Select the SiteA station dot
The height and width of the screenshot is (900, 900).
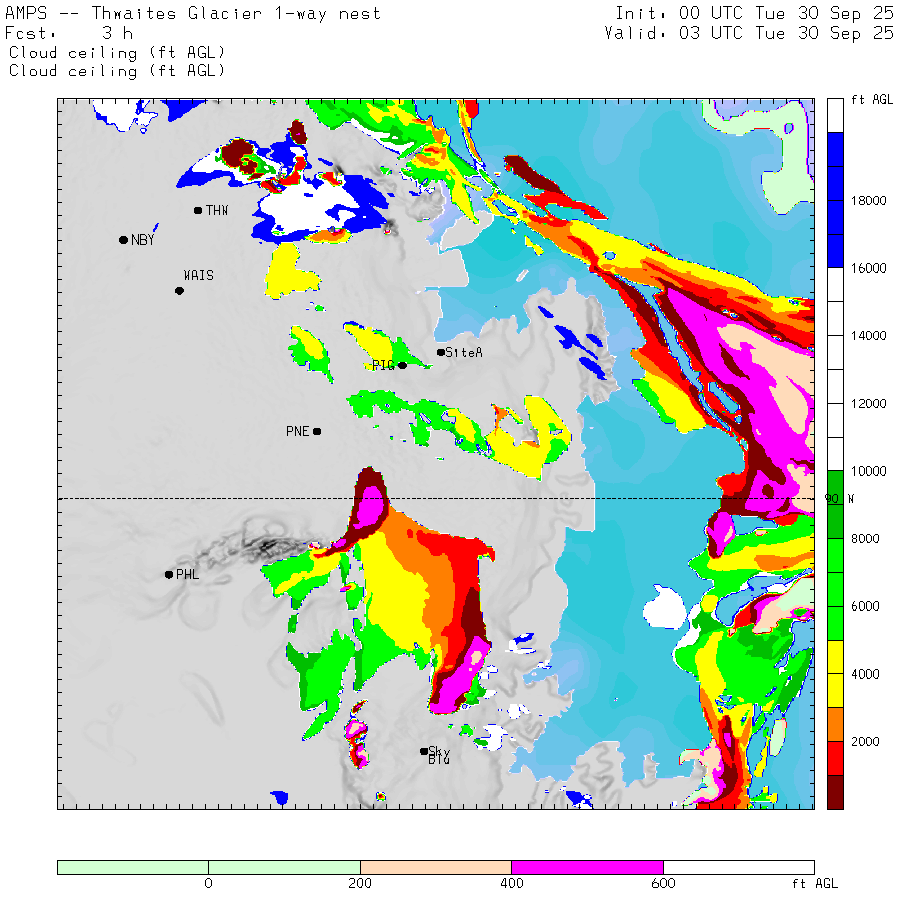click(x=441, y=352)
